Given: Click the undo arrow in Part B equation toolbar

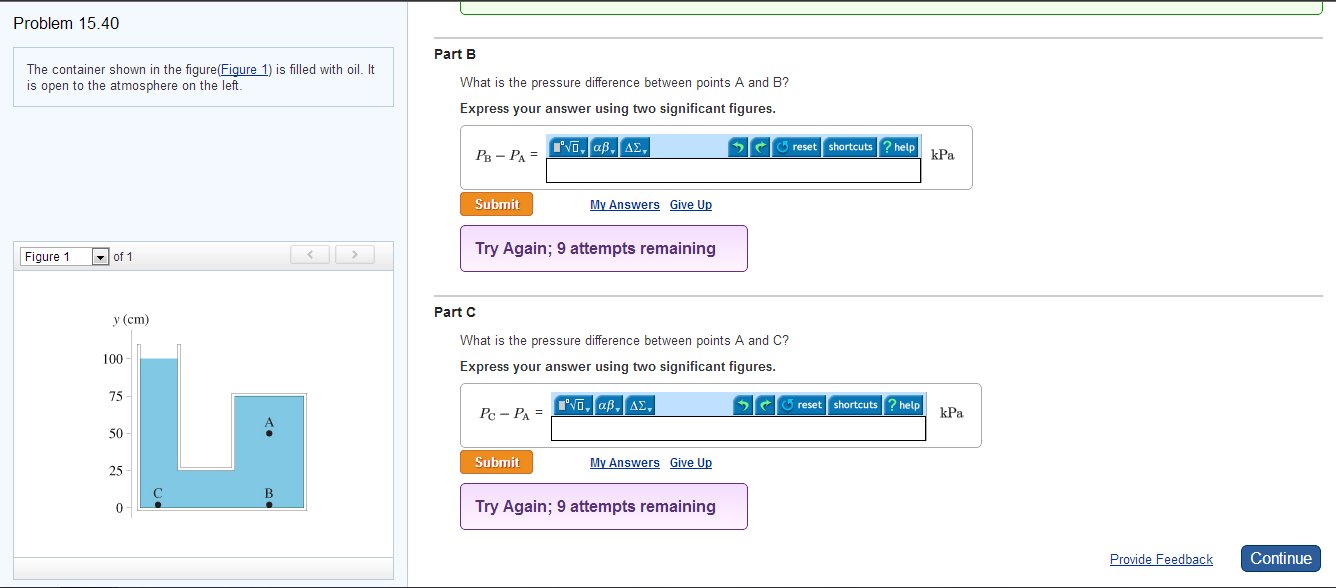Looking at the screenshot, I should point(738,146).
